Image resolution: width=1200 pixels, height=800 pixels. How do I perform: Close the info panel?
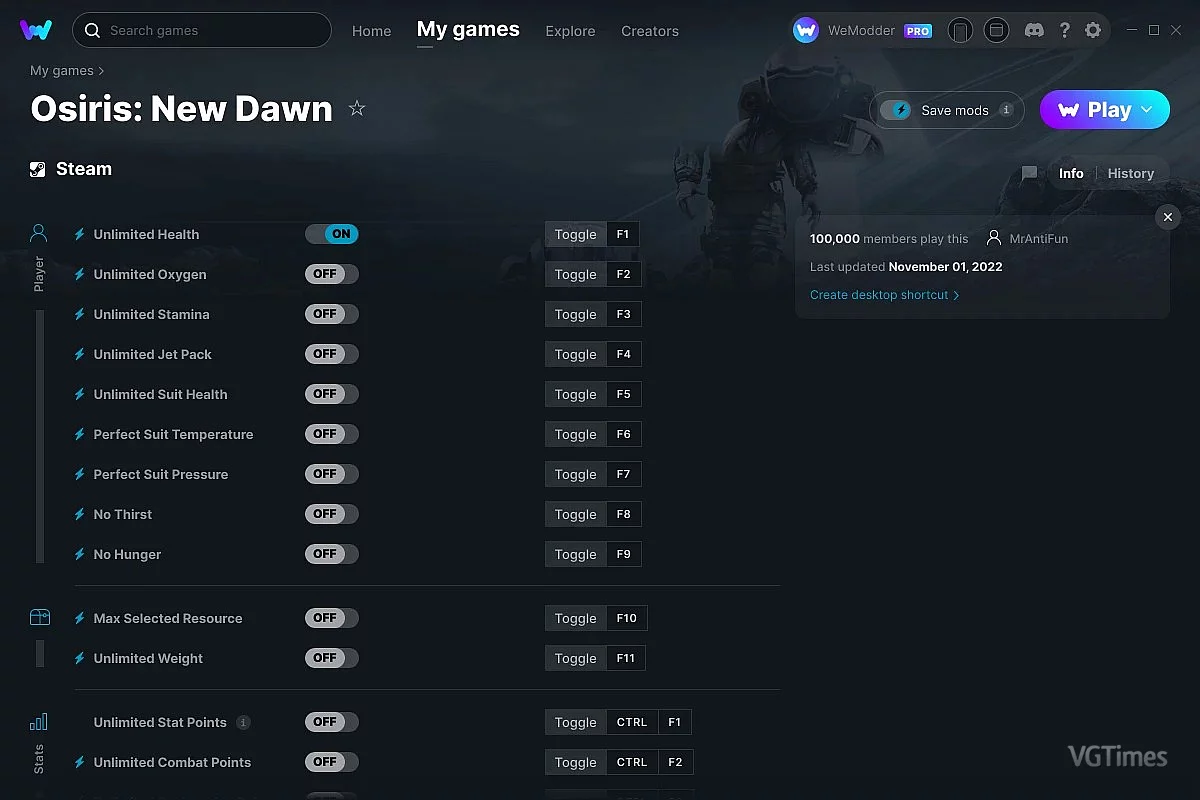1168,217
